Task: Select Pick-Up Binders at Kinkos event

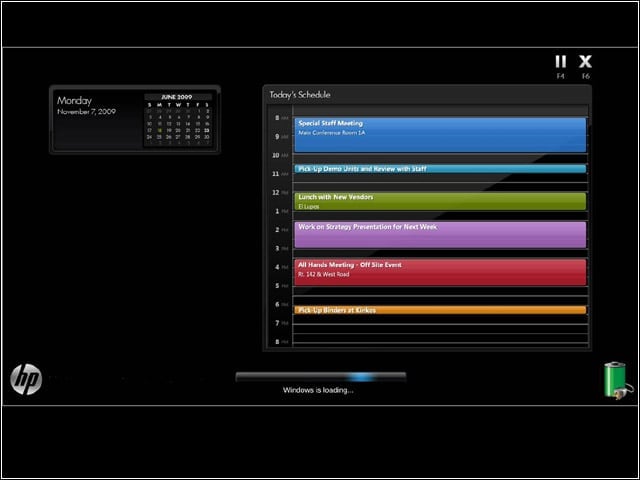Action: (x=440, y=310)
